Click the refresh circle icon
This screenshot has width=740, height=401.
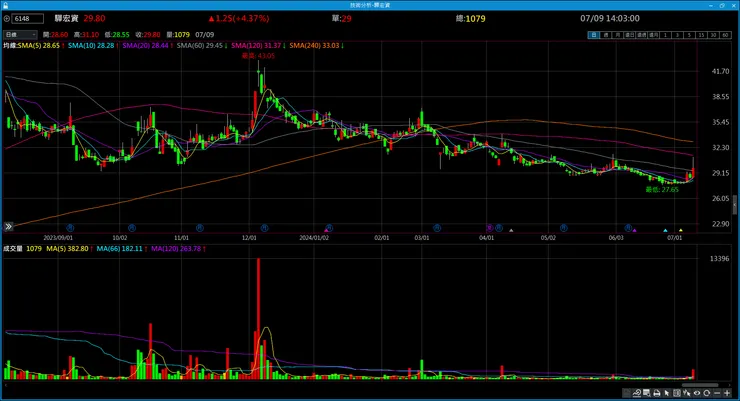[706, 393]
